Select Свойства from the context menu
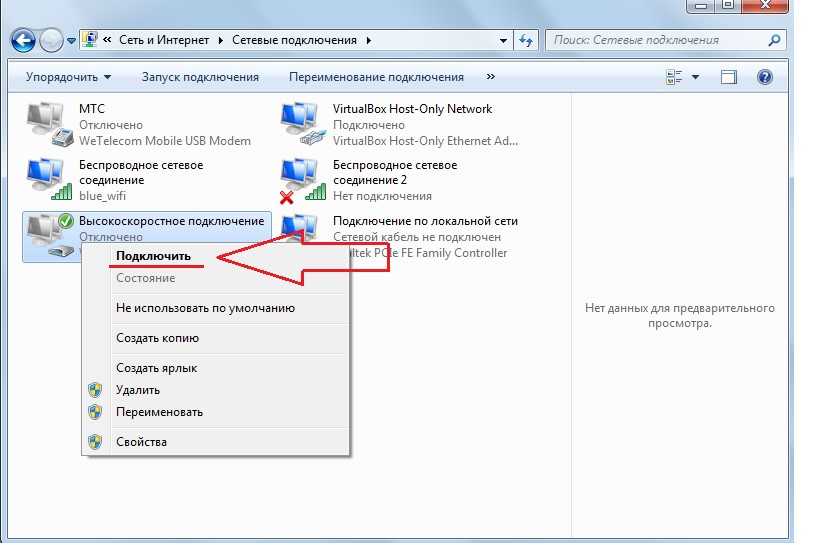817x545 pixels. pyautogui.click(x=141, y=441)
